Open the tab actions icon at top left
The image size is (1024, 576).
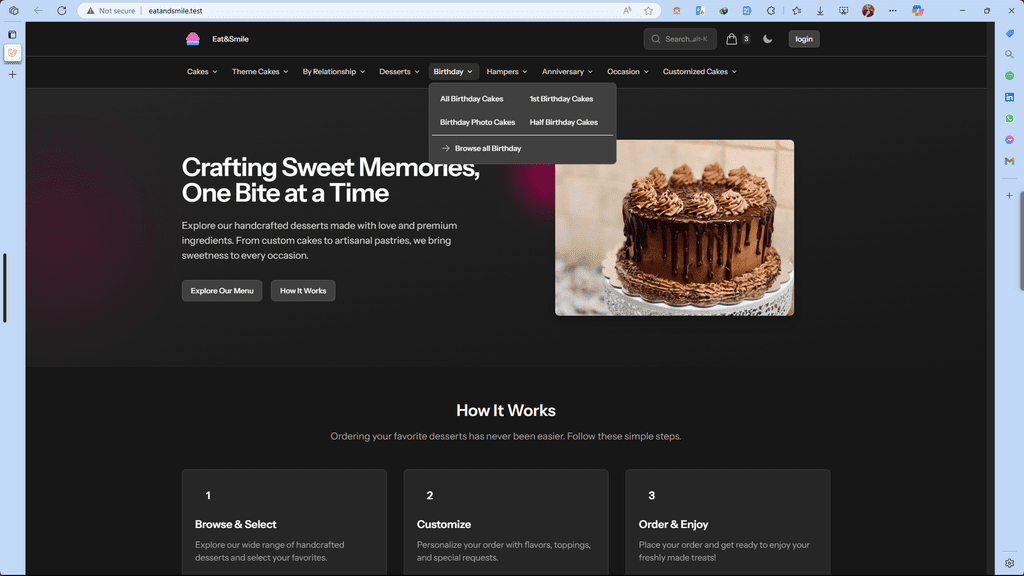tap(14, 10)
